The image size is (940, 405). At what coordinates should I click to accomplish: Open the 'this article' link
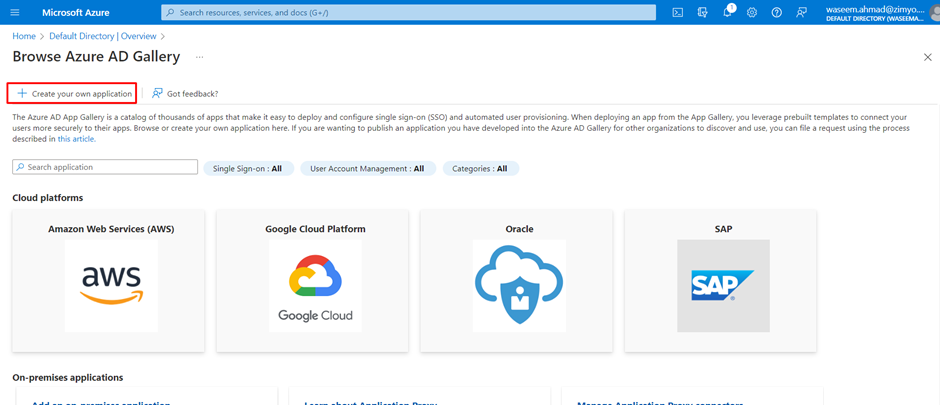coord(77,139)
